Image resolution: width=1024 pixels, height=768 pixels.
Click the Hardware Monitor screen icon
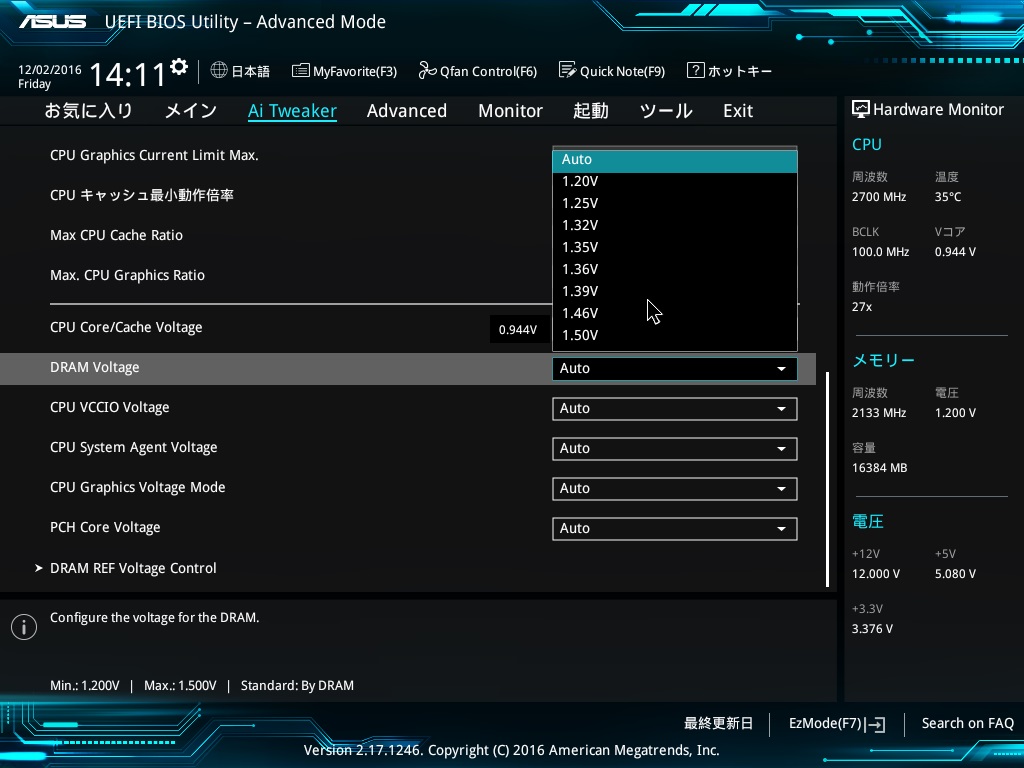click(860, 109)
